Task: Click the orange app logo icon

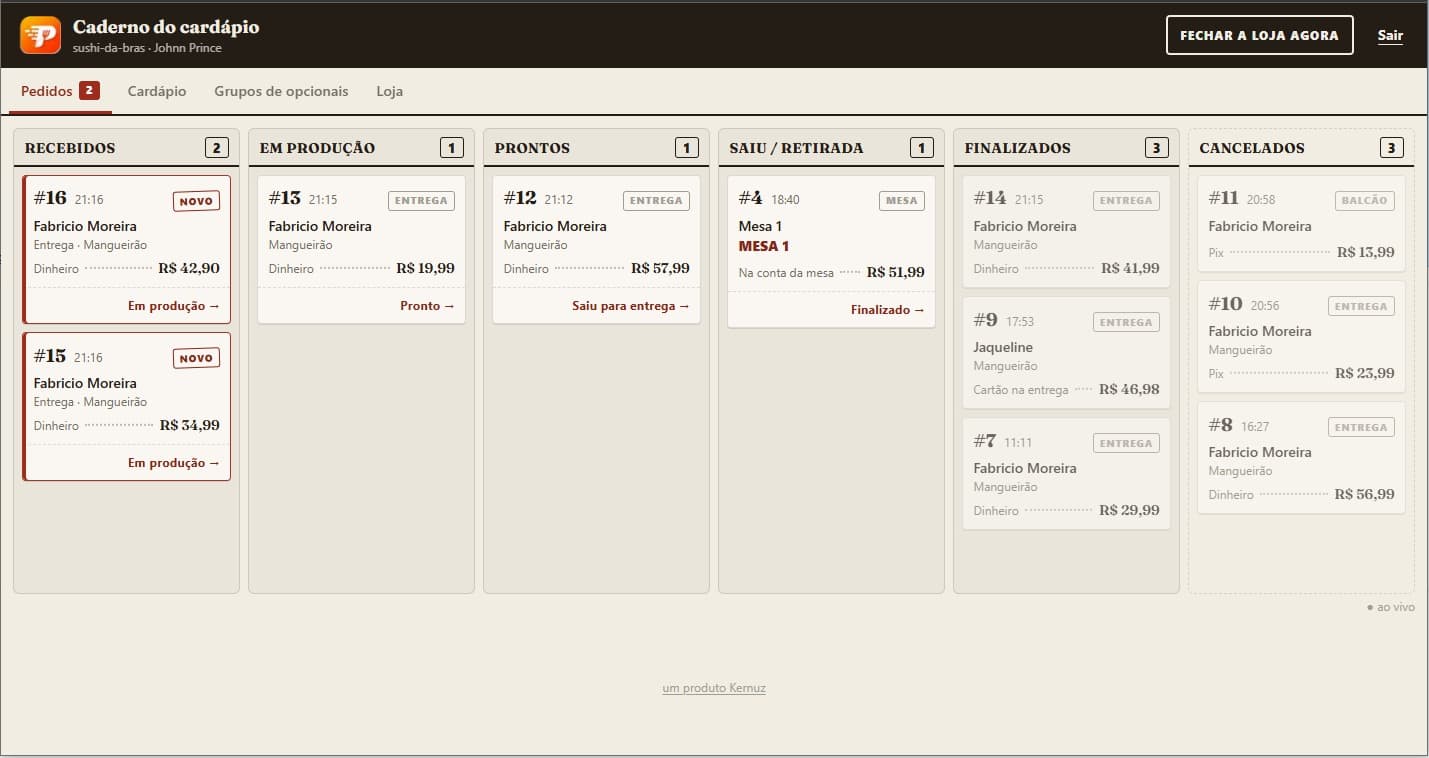Action: pyautogui.click(x=40, y=35)
